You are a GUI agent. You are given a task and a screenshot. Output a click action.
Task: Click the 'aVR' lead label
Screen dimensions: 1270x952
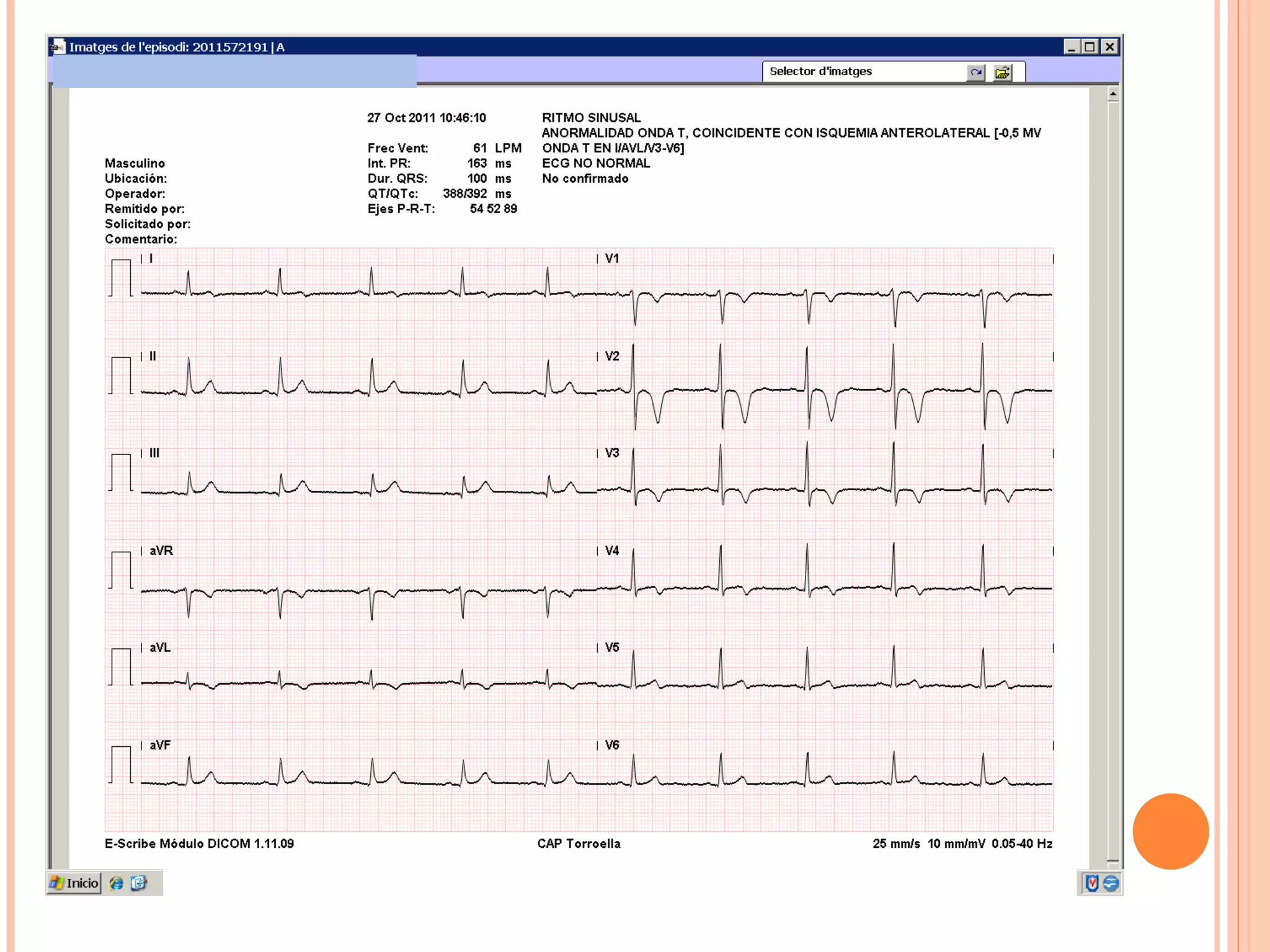pos(161,550)
